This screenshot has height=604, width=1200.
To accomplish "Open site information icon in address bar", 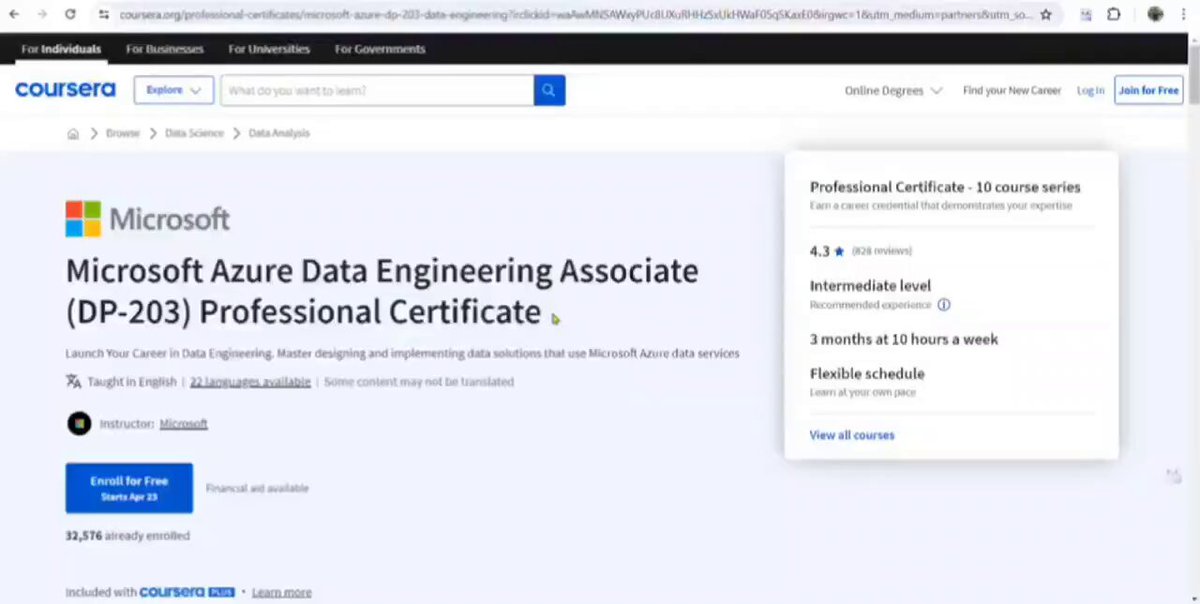I will (104, 15).
